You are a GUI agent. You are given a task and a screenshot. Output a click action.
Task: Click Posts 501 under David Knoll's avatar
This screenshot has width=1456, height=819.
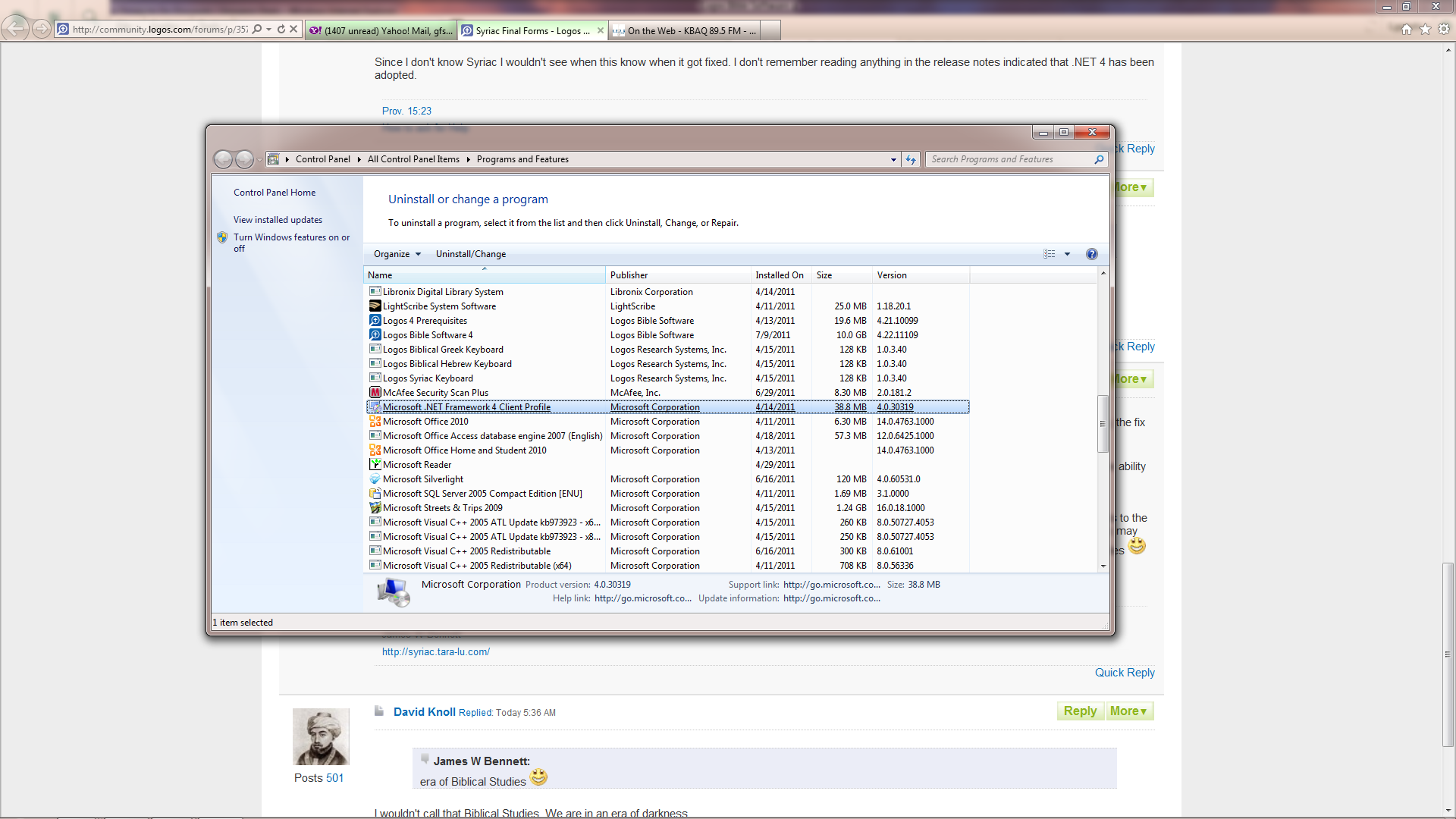(x=318, y=778)
